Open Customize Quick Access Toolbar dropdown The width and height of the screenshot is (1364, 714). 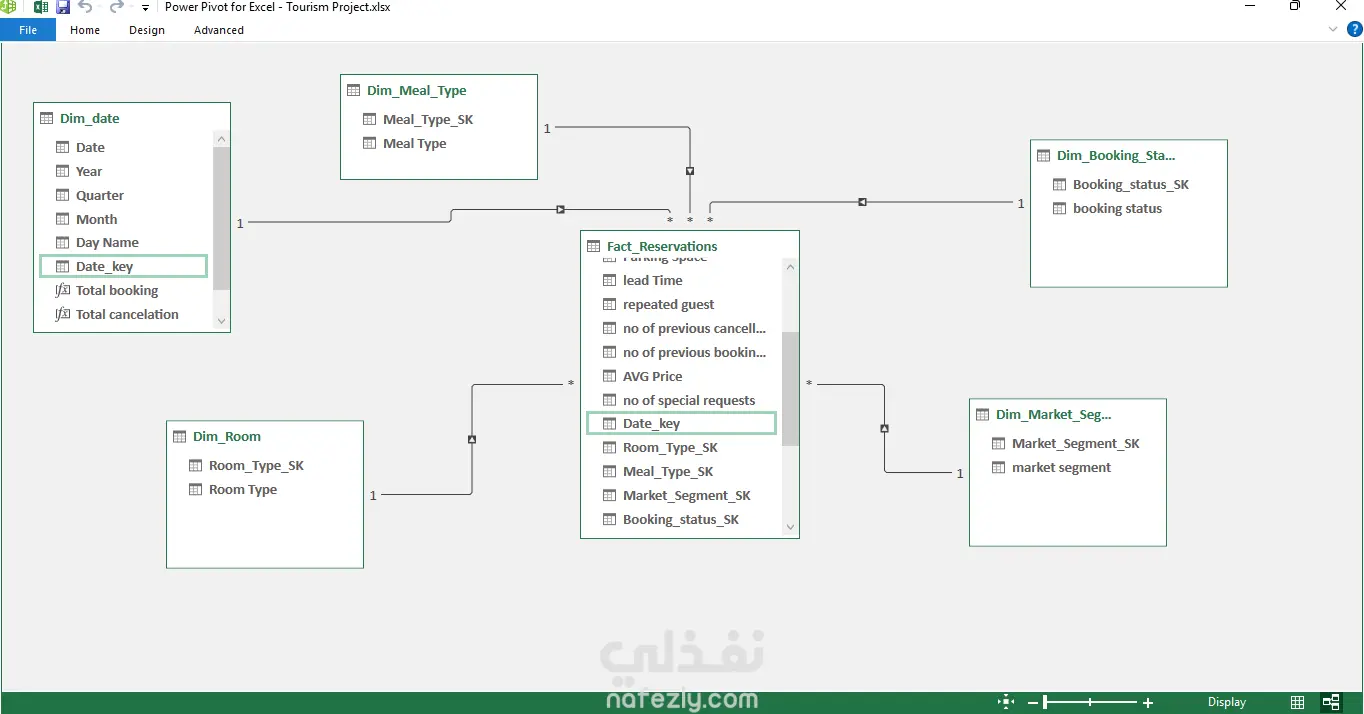pyautogui.click(x=146, y=7)
